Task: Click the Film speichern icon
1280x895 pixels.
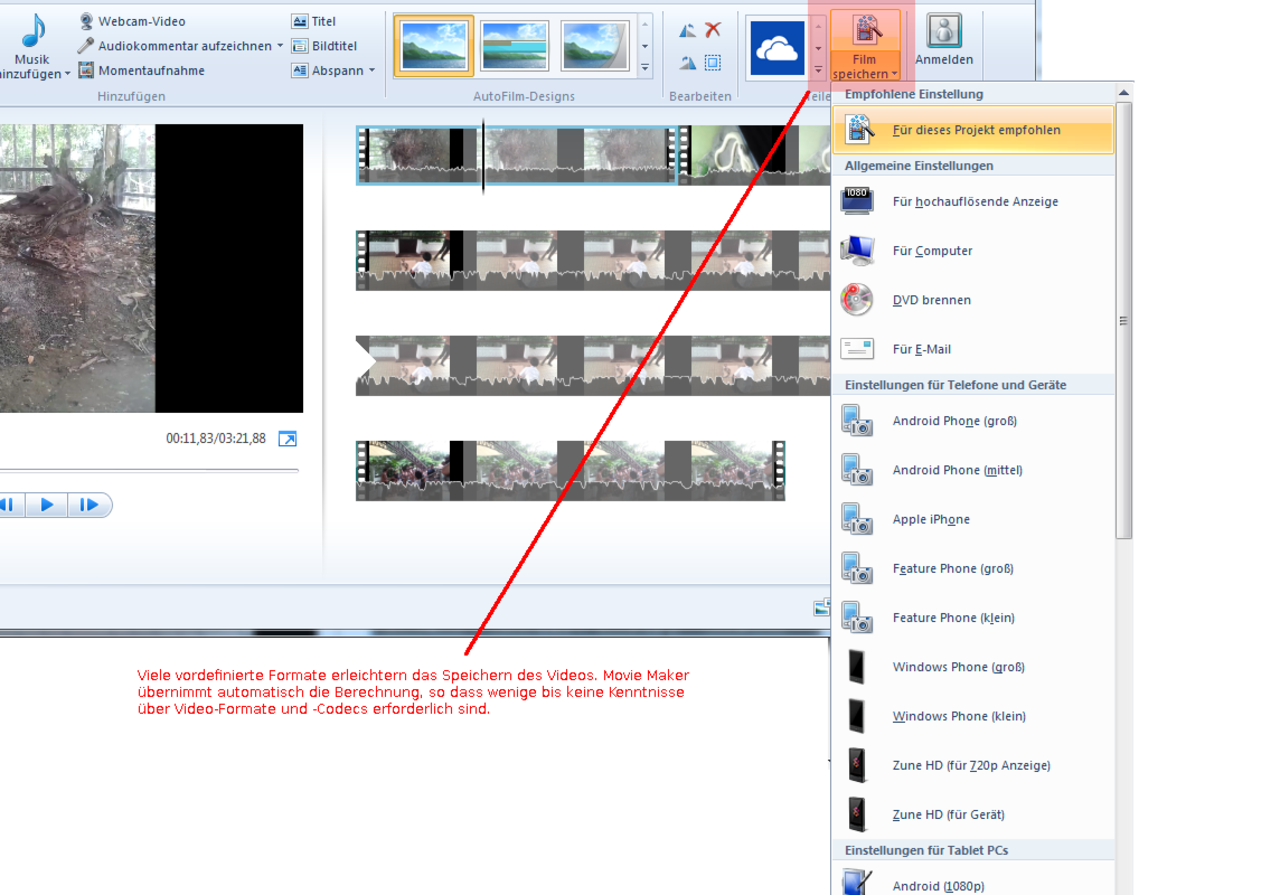Action: pyautogui.click(x=866, y=31)
